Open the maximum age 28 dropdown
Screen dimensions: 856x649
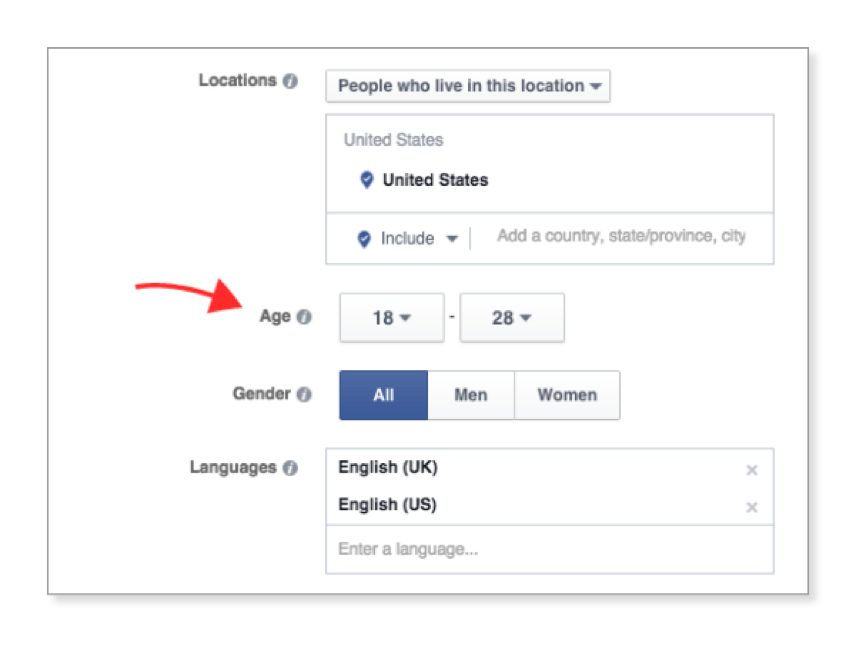tap(512, 318)
